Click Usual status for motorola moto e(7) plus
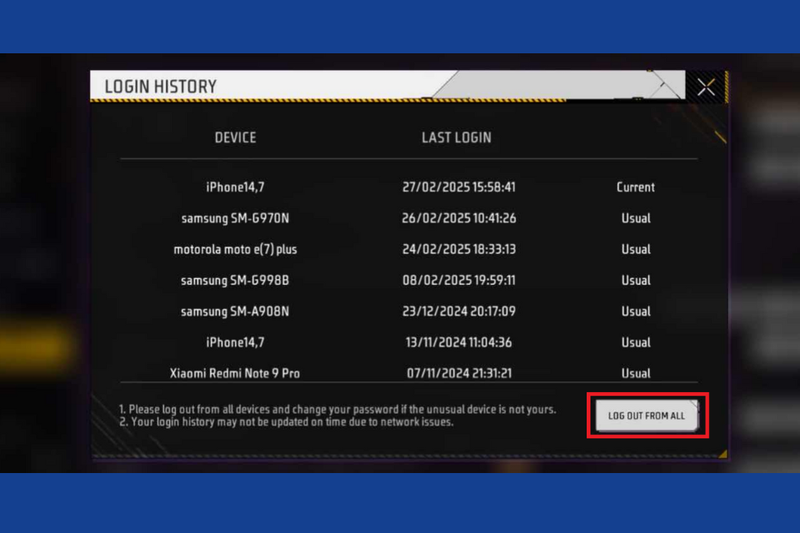Viewport: 800px width, 533px height. click(636, 249)
